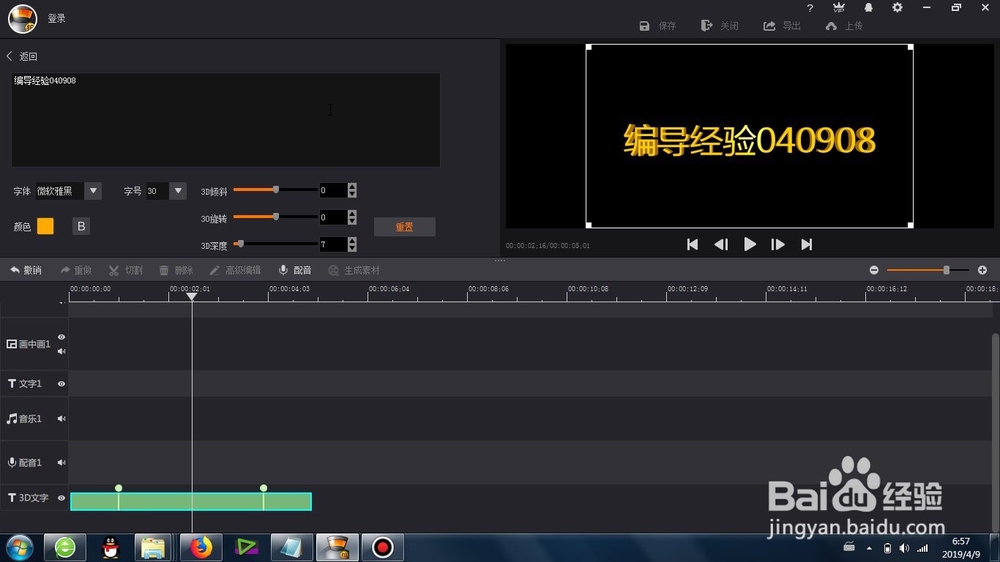The width and height of the screenshot is (1000, 562).
Task: Click the 重置 reset button
Action: (x=404, y=226)
